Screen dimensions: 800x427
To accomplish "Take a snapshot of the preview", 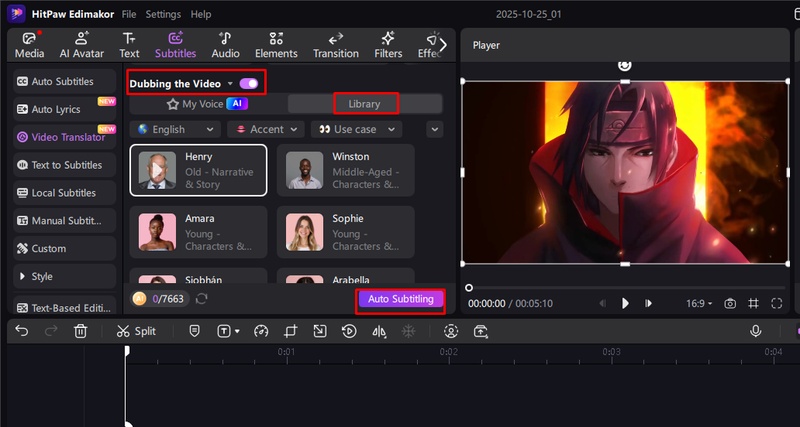I will tap(730, 304).
